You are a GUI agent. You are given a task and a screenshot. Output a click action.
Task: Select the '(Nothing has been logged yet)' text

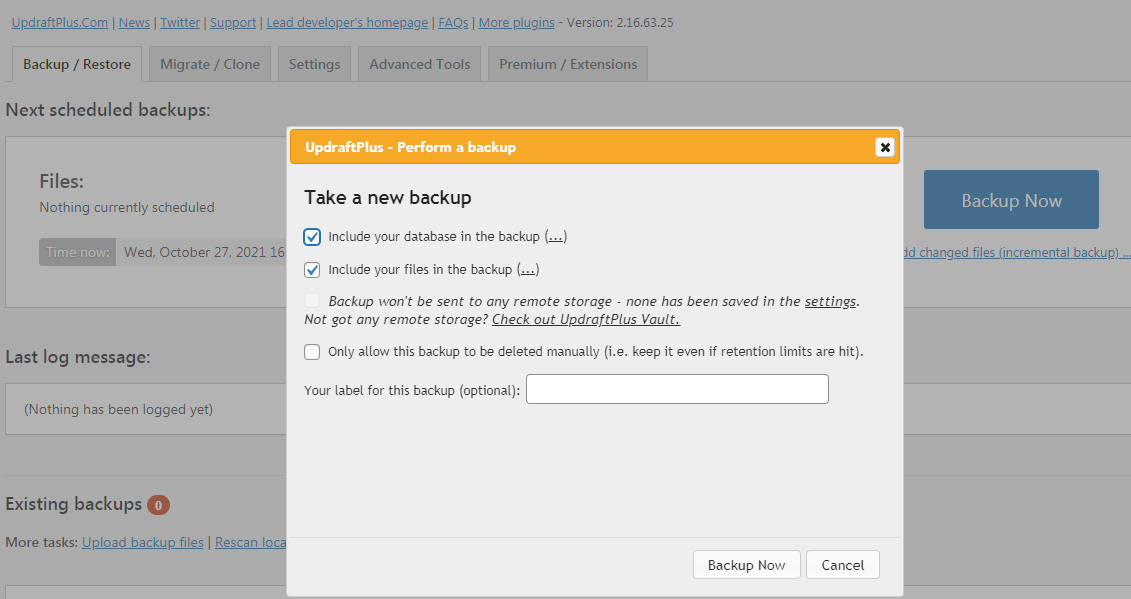[x=118, y=409]
